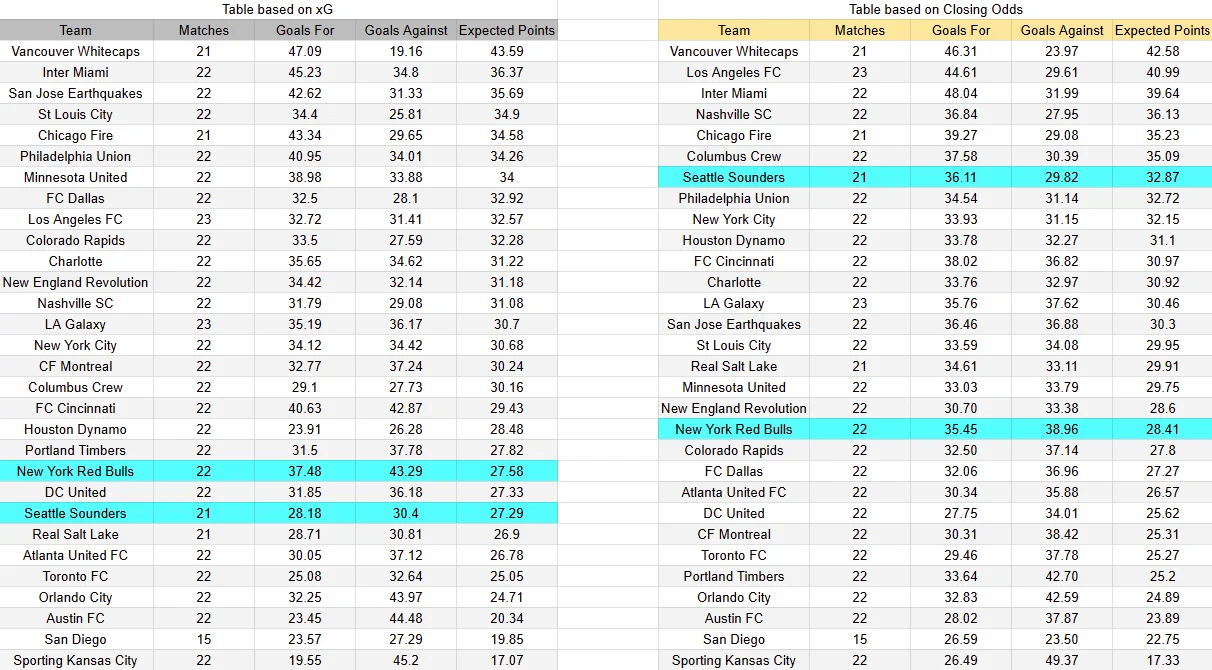Click Portland Timbers in the xG table

(x=76, y=450)
